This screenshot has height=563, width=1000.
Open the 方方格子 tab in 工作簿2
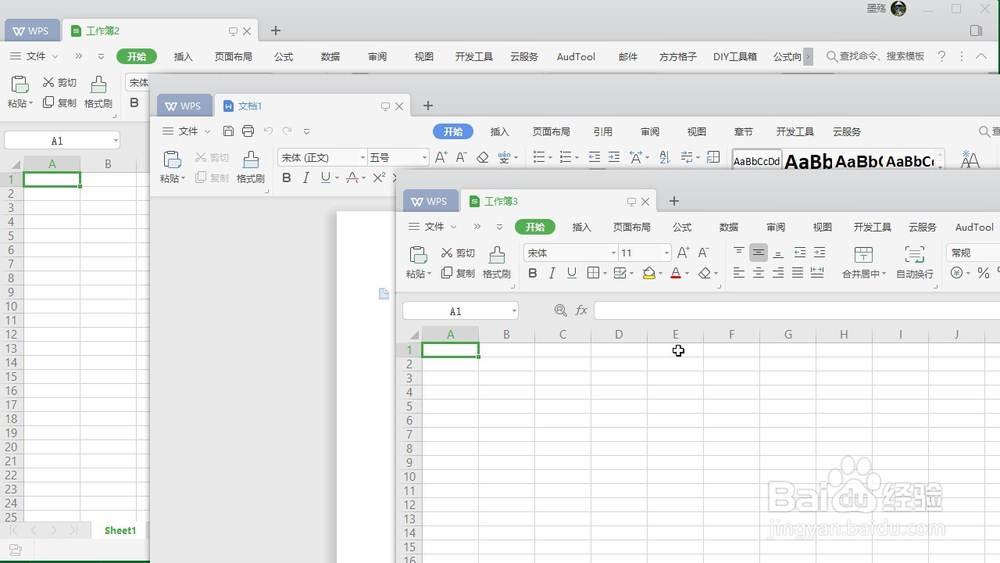tap(677, 56)
